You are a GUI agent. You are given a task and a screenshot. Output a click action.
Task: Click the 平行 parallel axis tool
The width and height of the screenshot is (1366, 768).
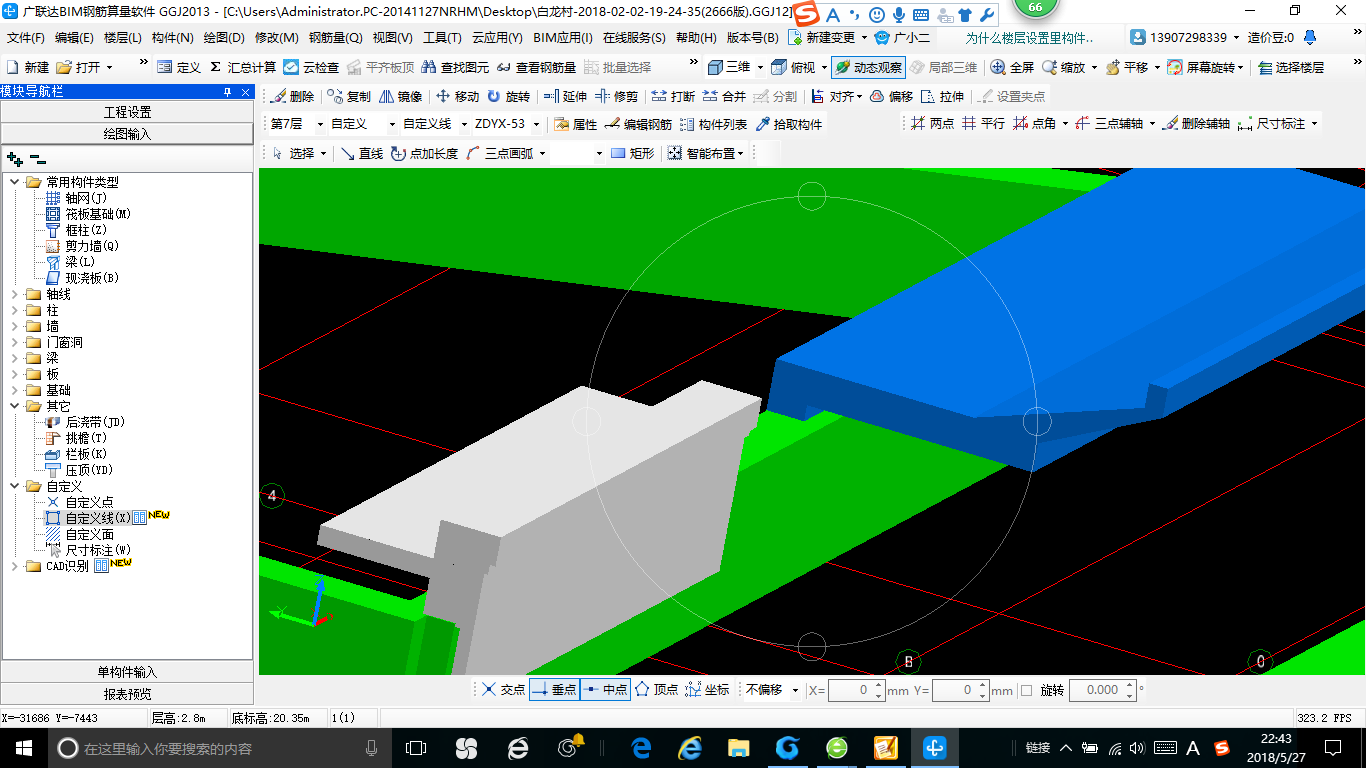(x=983, y=124)
